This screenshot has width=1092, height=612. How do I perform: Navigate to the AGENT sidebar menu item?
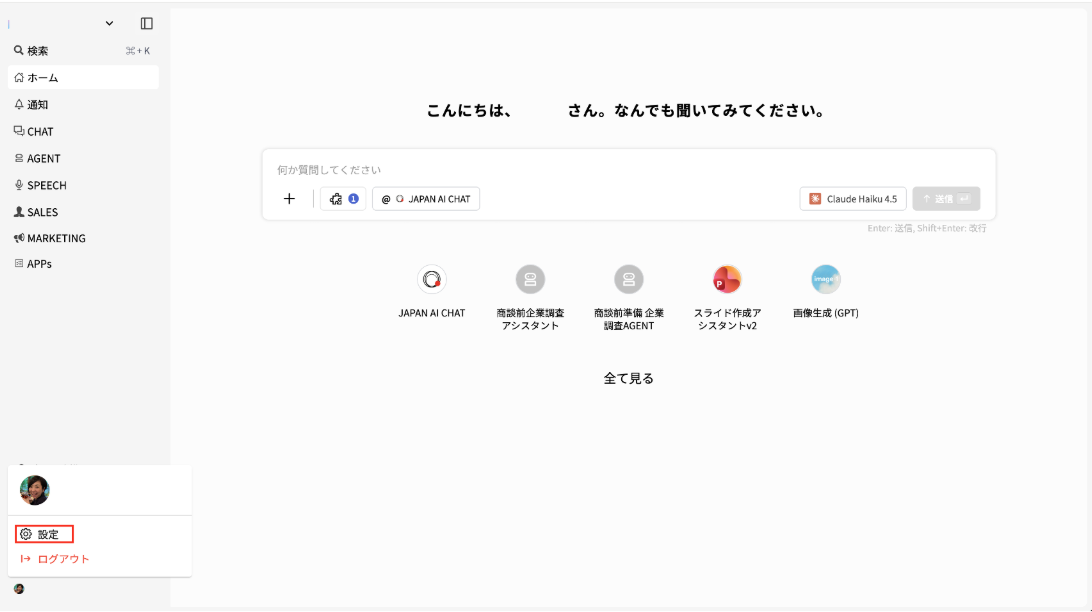tap(18, 158)
